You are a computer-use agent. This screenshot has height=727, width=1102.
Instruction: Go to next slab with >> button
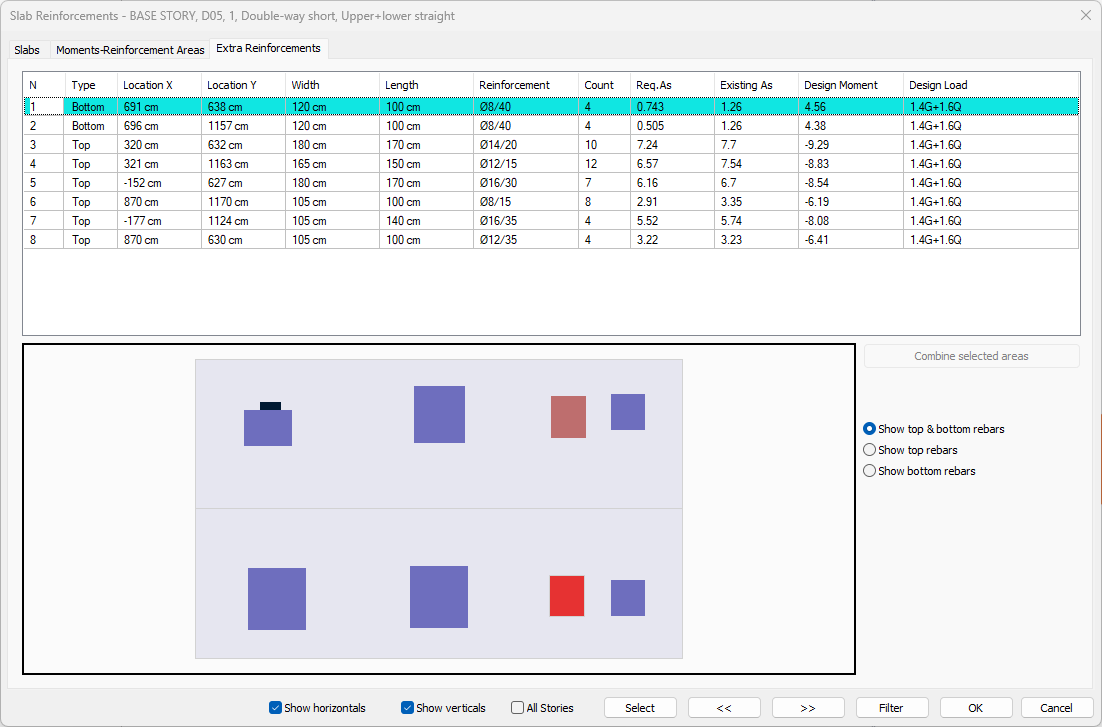(x=808, y=708)
